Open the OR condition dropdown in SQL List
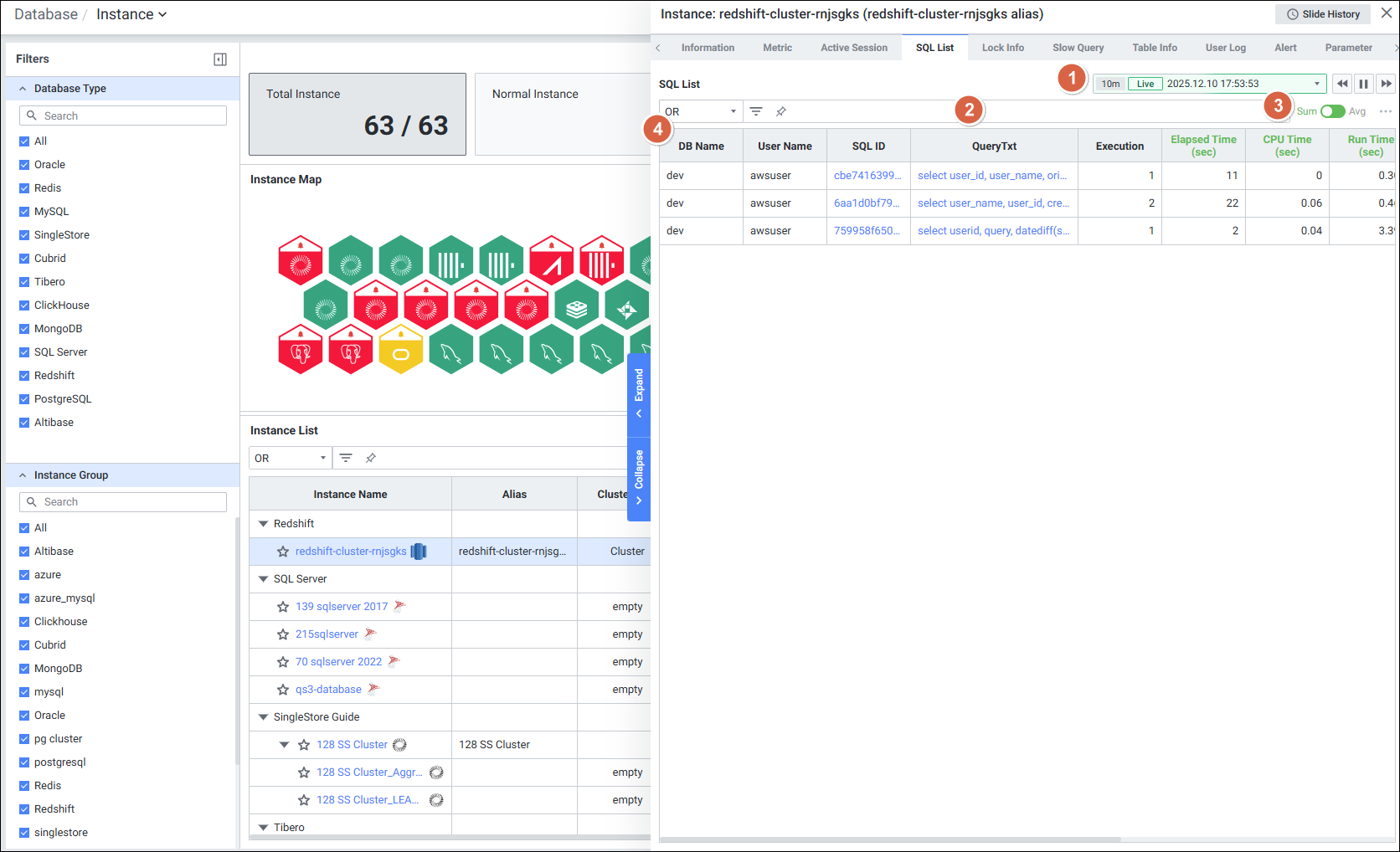Viewport: 1400px width, 852px height. pyautogui.click(x=701, y=111)
